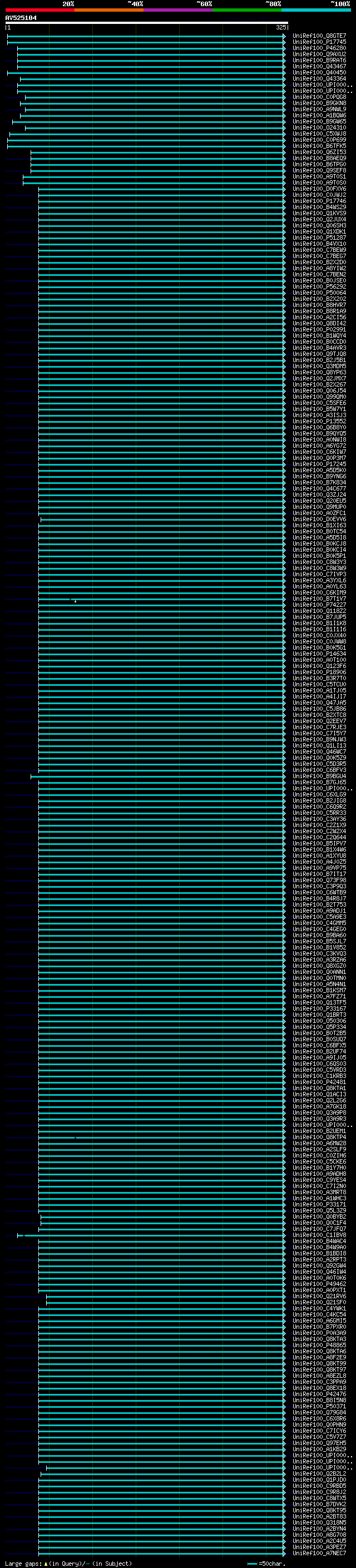Open hit UniRef100_Q73F98
The image size is (356, 1568).
tap(319, 880)
